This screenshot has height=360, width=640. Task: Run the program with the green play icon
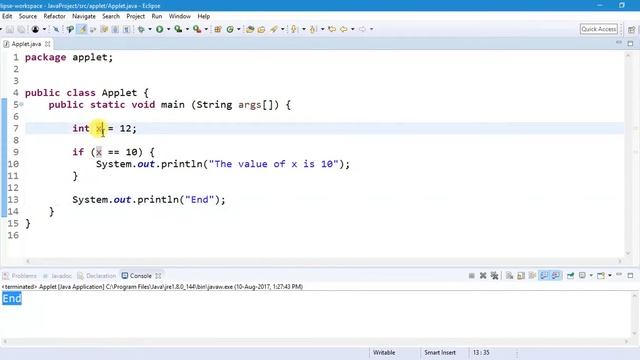(x=160, y=29)
